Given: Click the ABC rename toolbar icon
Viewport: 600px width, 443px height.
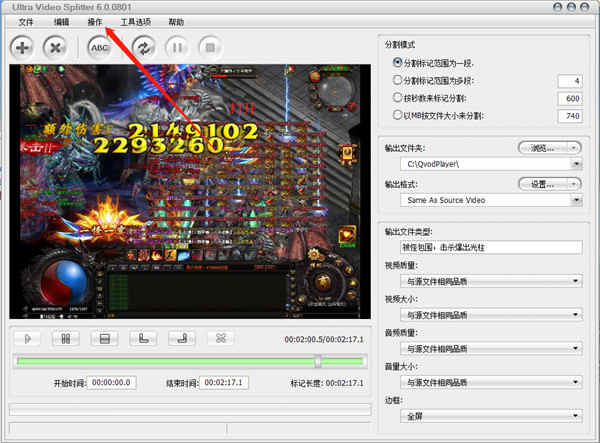Looking at the screenshot, I should (x=100, y=48).
